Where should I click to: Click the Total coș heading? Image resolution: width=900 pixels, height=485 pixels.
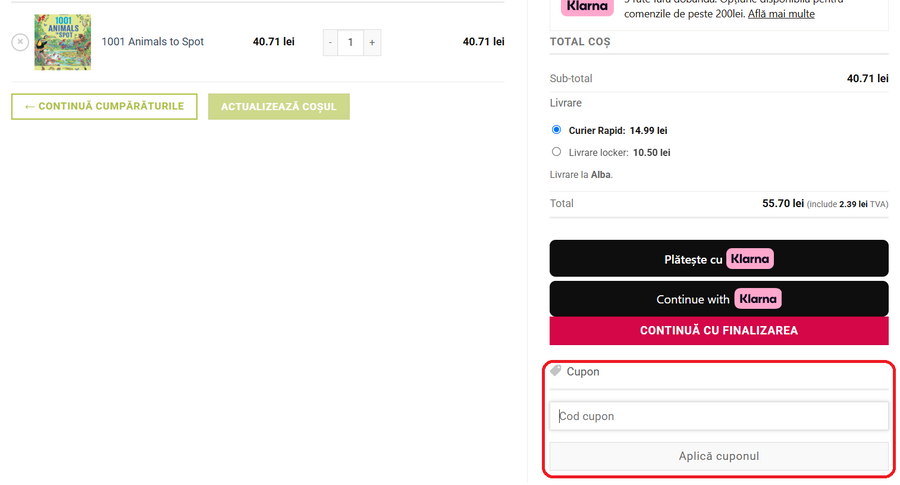pos(580,42)
